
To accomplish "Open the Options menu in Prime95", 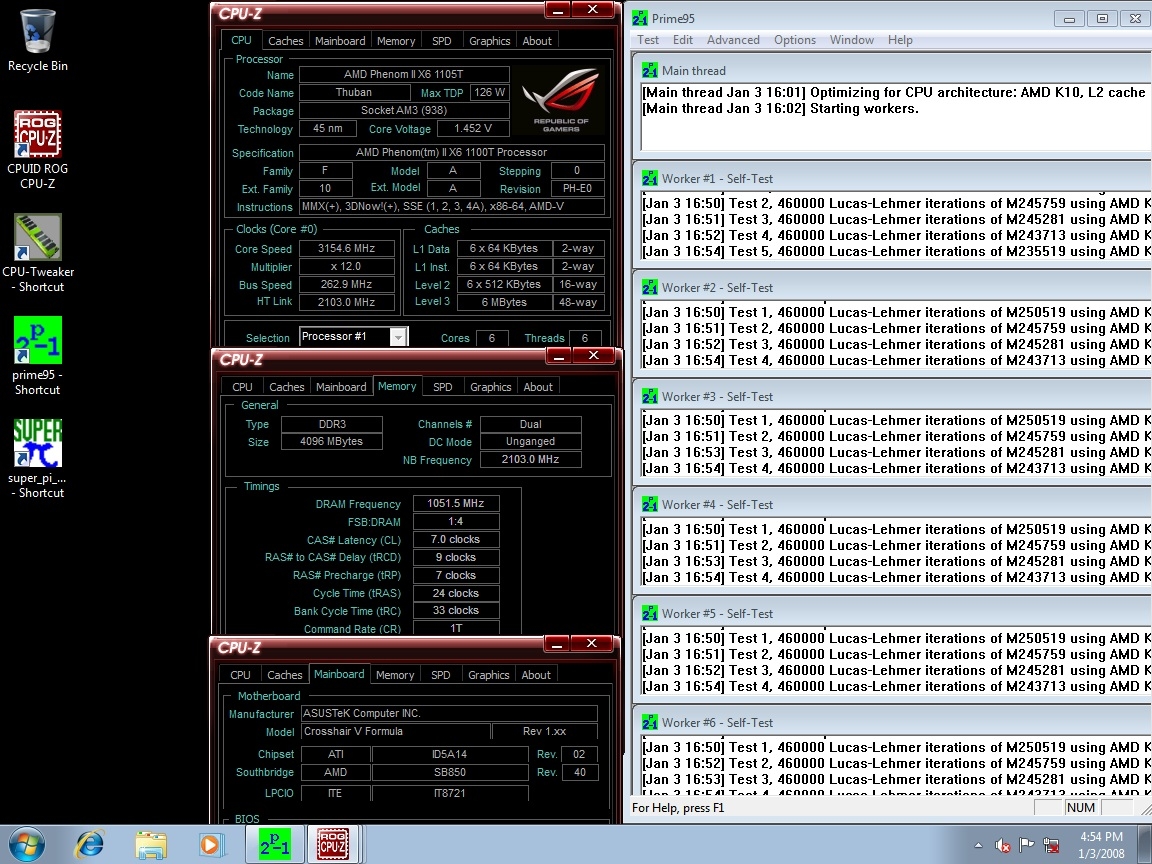I will click(795, 40).
